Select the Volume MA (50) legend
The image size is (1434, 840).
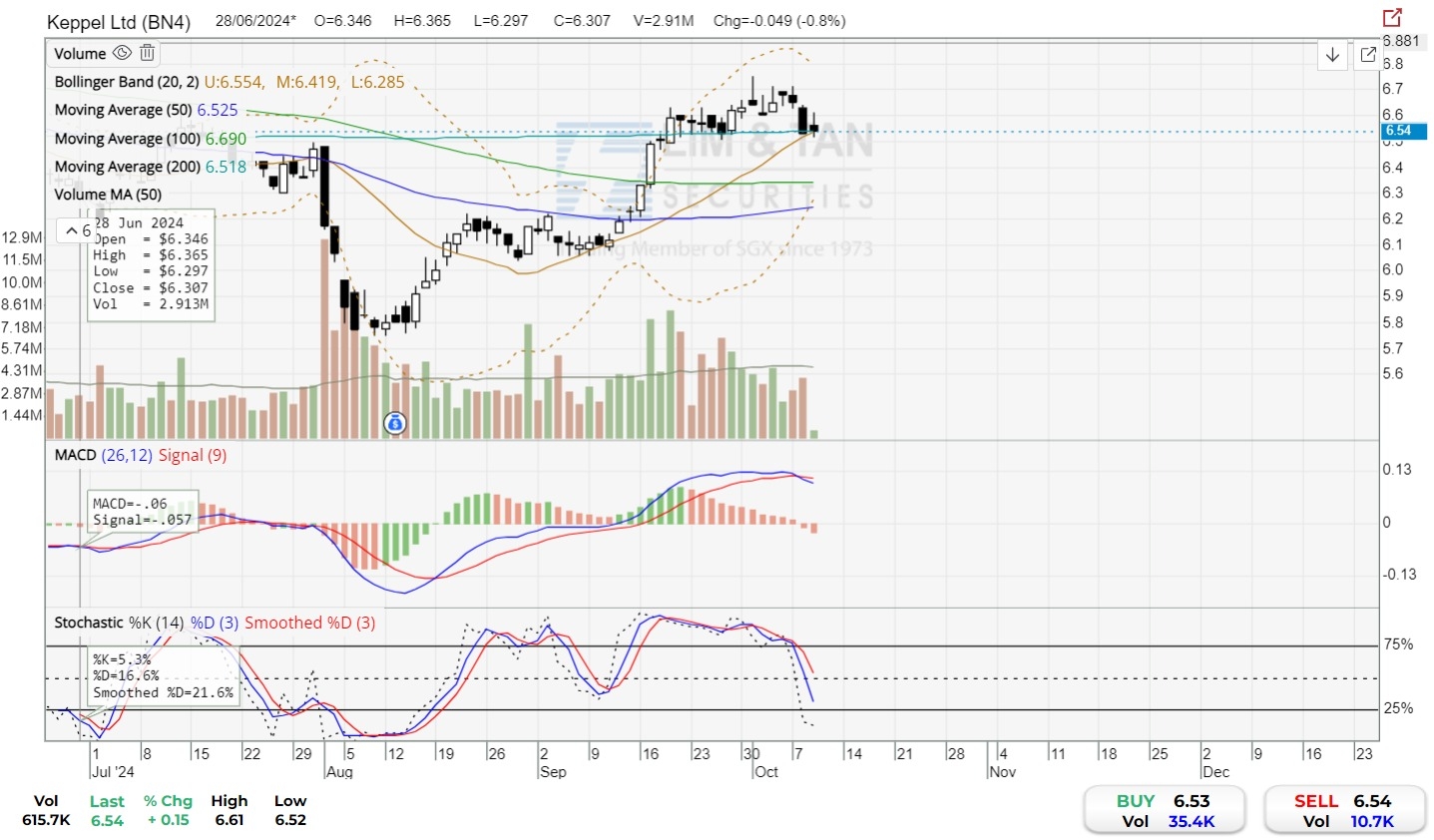tap(108, 195)
